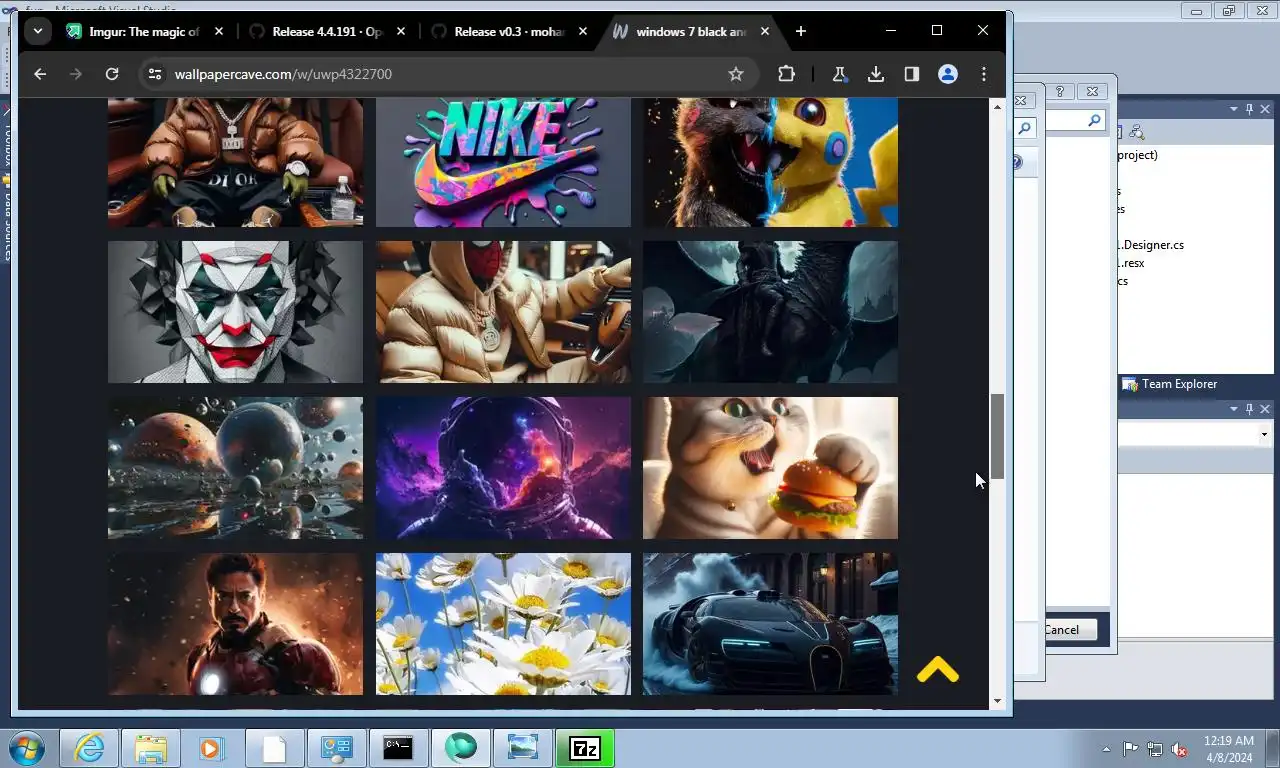Open the Command Prompt taskbar icon
This screenshot has width=1280, height=768.
[x=398, y=748]
